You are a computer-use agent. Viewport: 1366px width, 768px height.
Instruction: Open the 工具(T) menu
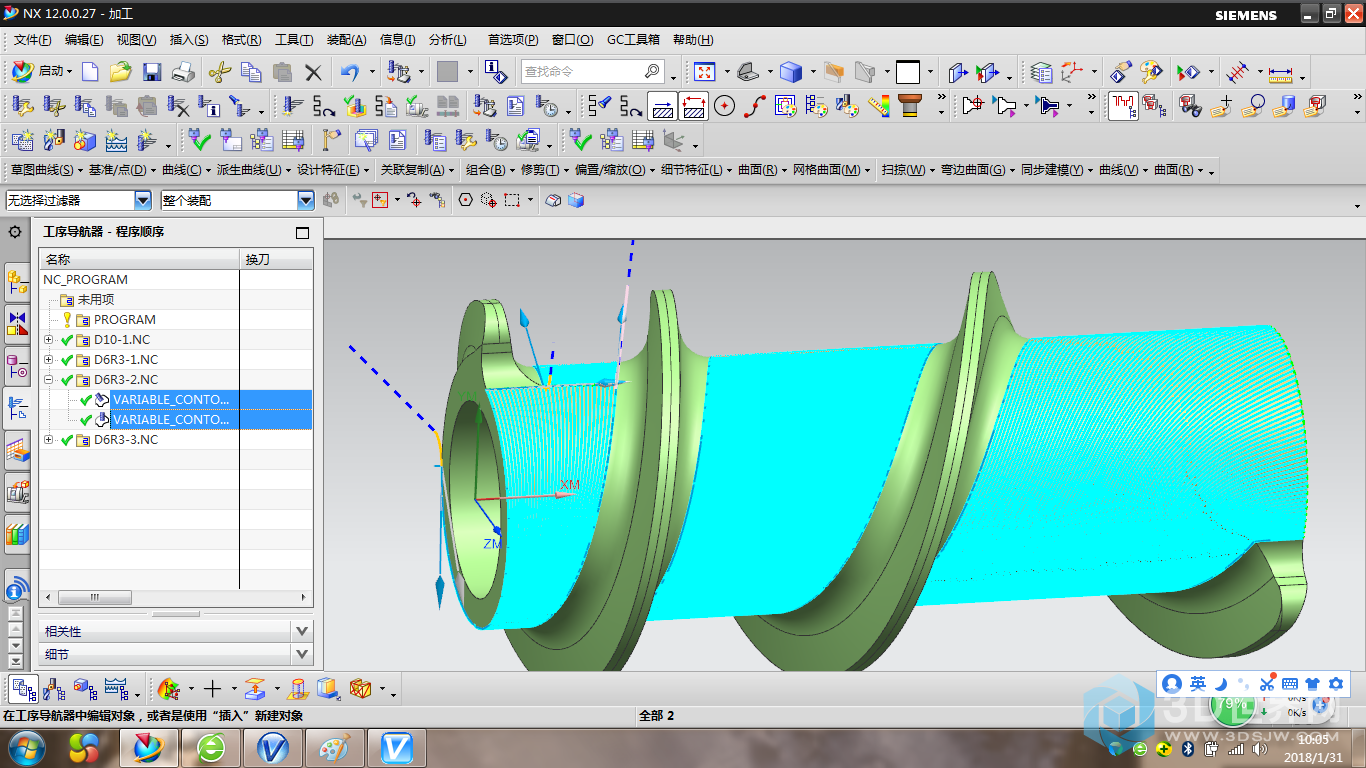(x=294, y=40)
